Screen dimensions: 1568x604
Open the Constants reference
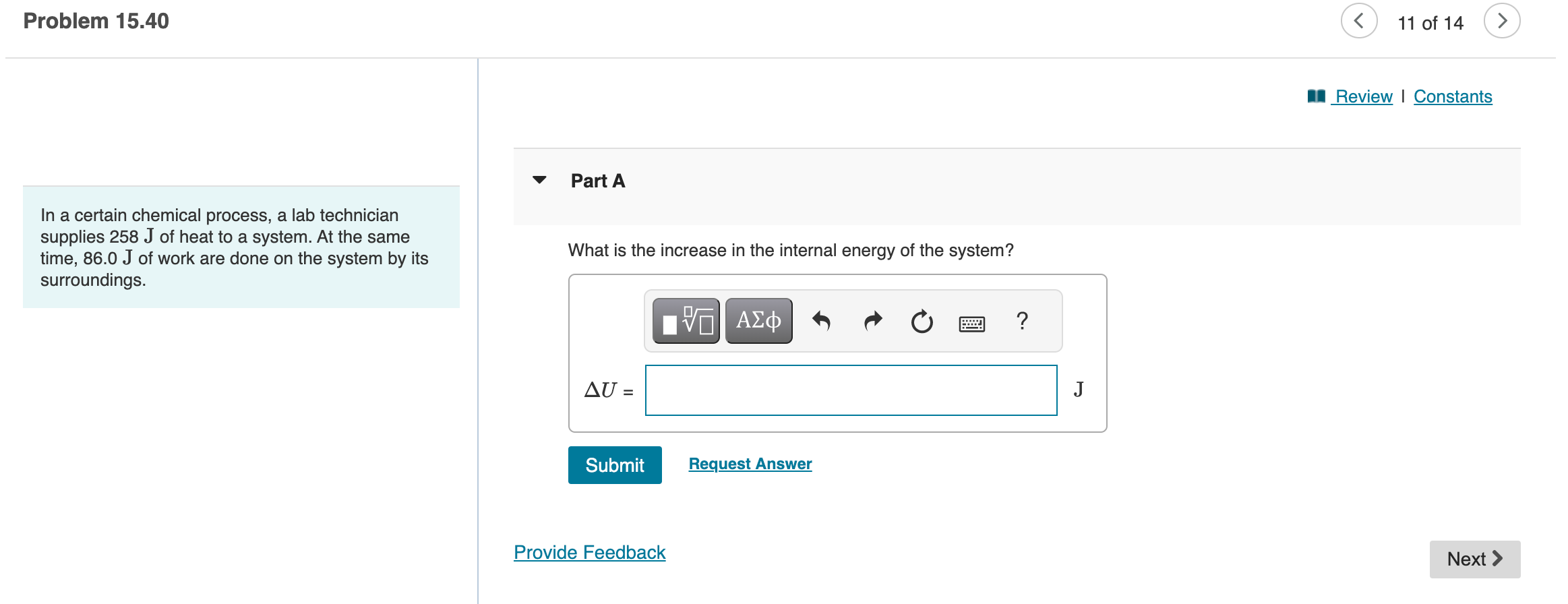tap(1453, 96)
